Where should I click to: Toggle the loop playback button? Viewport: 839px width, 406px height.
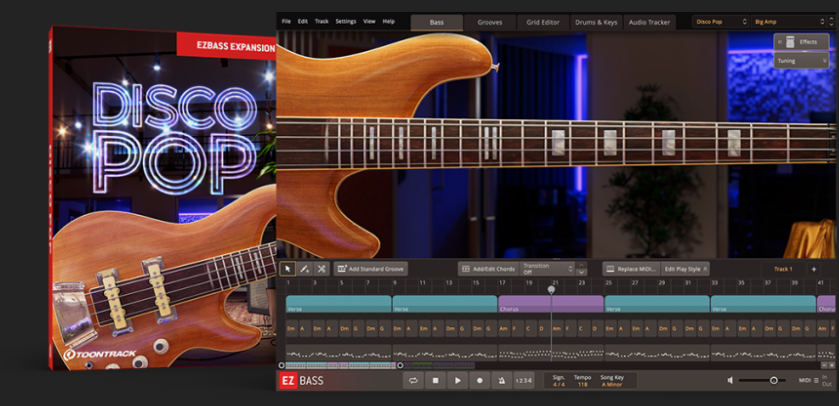pyautogui.click(x=413, y=380)
